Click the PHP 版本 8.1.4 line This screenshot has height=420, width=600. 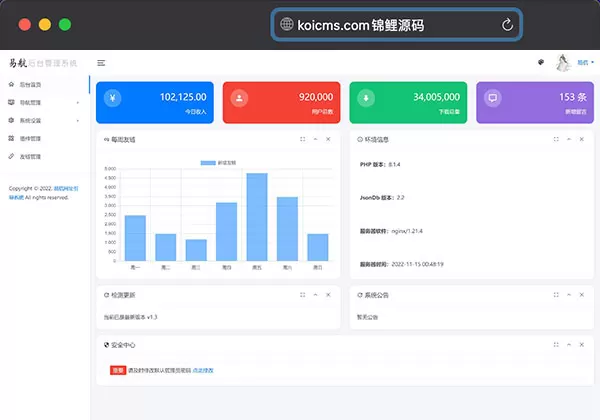tap(380, 164)
